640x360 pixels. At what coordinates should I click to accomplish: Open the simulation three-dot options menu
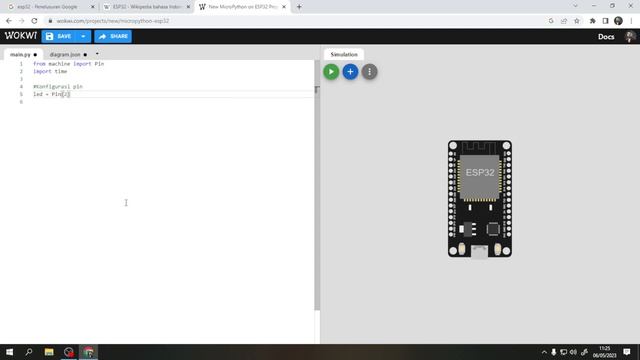[x=369, y=72]
